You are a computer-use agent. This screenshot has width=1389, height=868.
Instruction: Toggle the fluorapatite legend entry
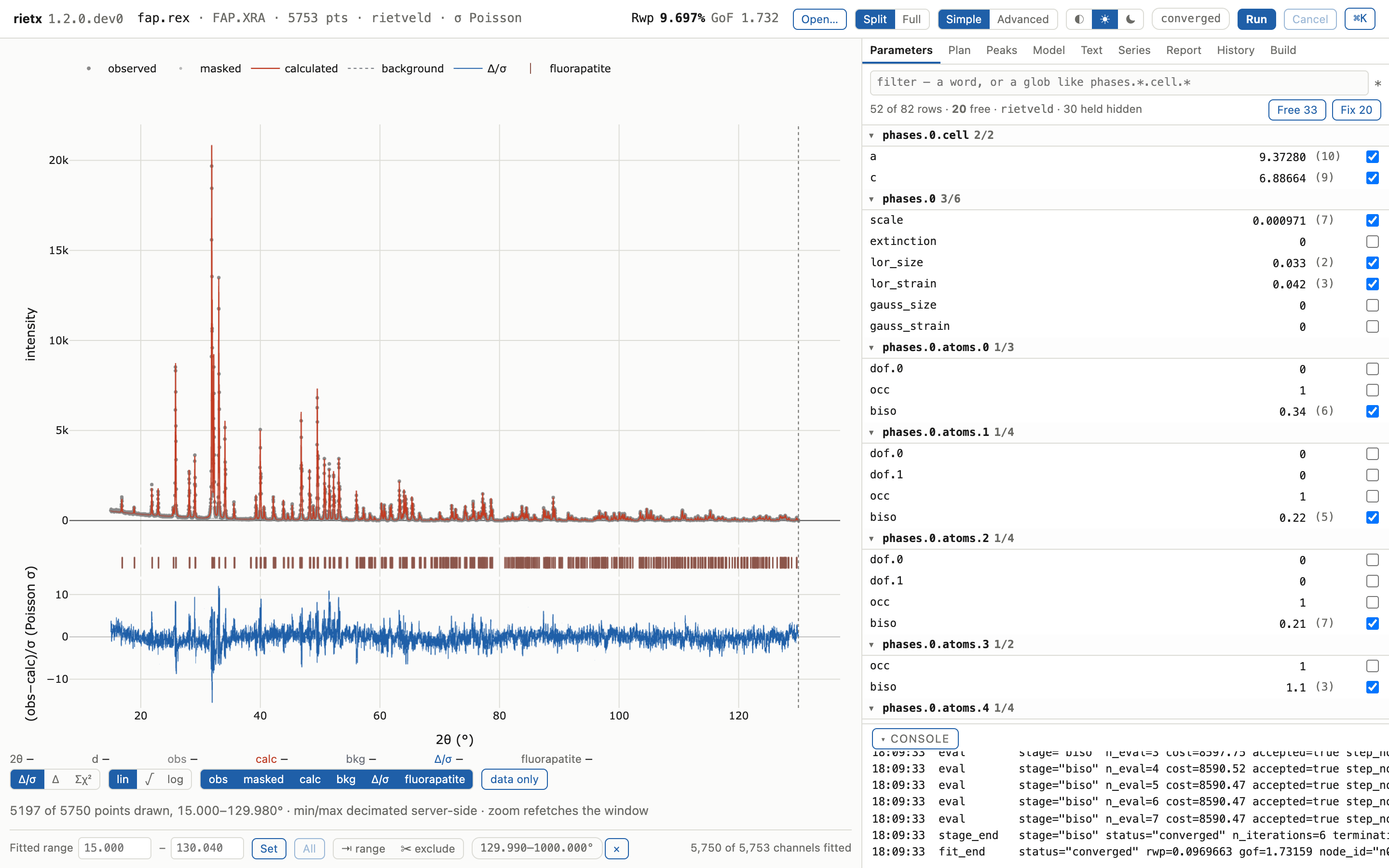pyautogui.click(x=570, y=68)
